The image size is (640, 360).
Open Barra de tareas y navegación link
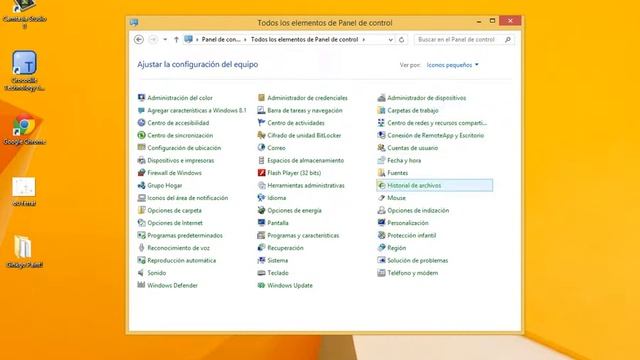(x=305, y=110)
